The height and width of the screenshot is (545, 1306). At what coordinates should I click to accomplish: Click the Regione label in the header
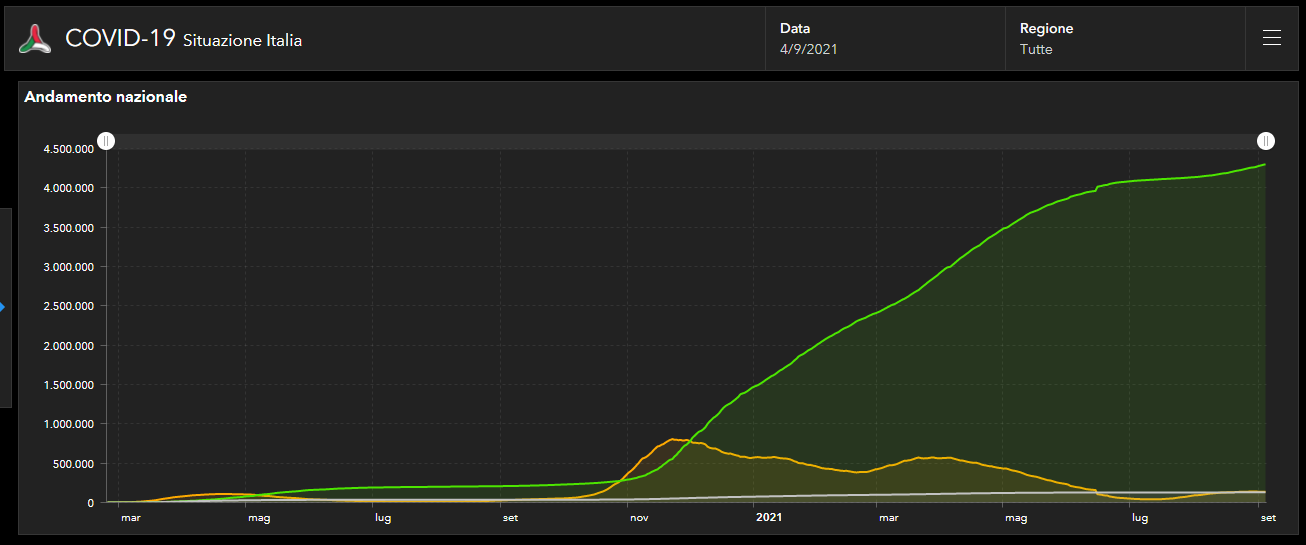point(1046,29)
